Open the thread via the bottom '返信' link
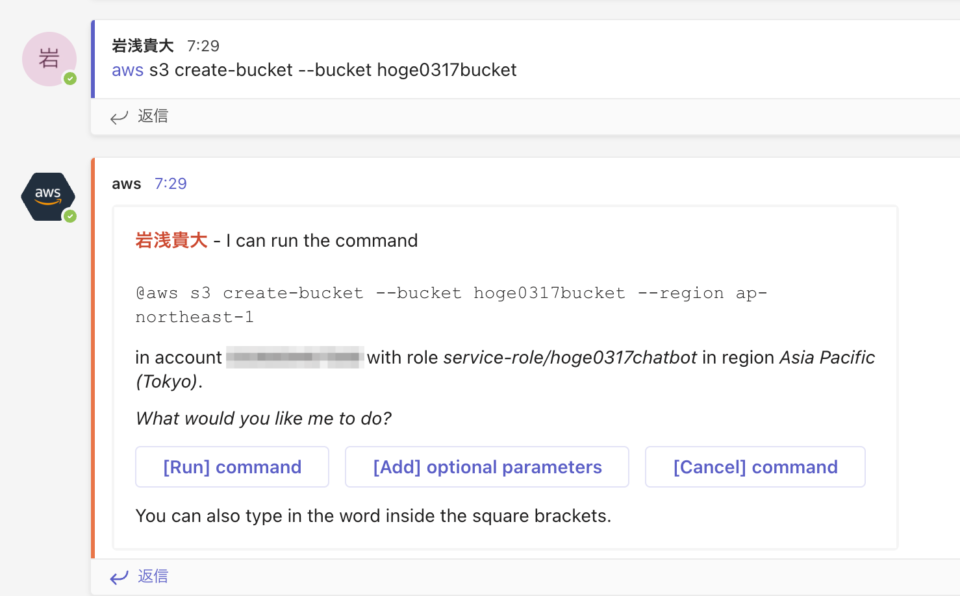Screen dimensions: 960x596 152,576
